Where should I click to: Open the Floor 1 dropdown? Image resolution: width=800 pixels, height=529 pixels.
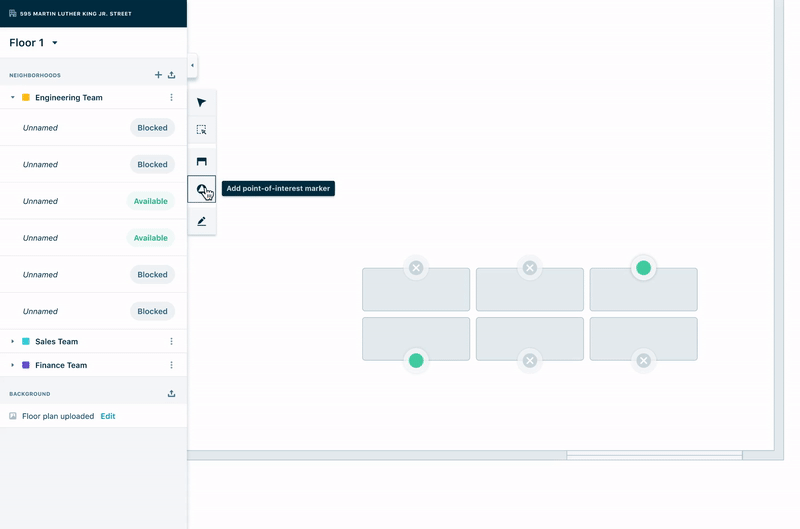(x=34, y=43)
